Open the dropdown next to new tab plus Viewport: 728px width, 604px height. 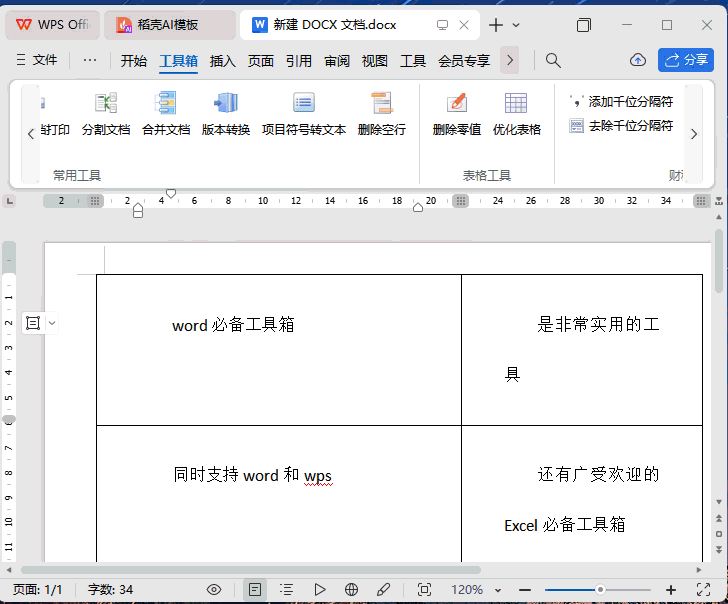(x=516, y=25)
